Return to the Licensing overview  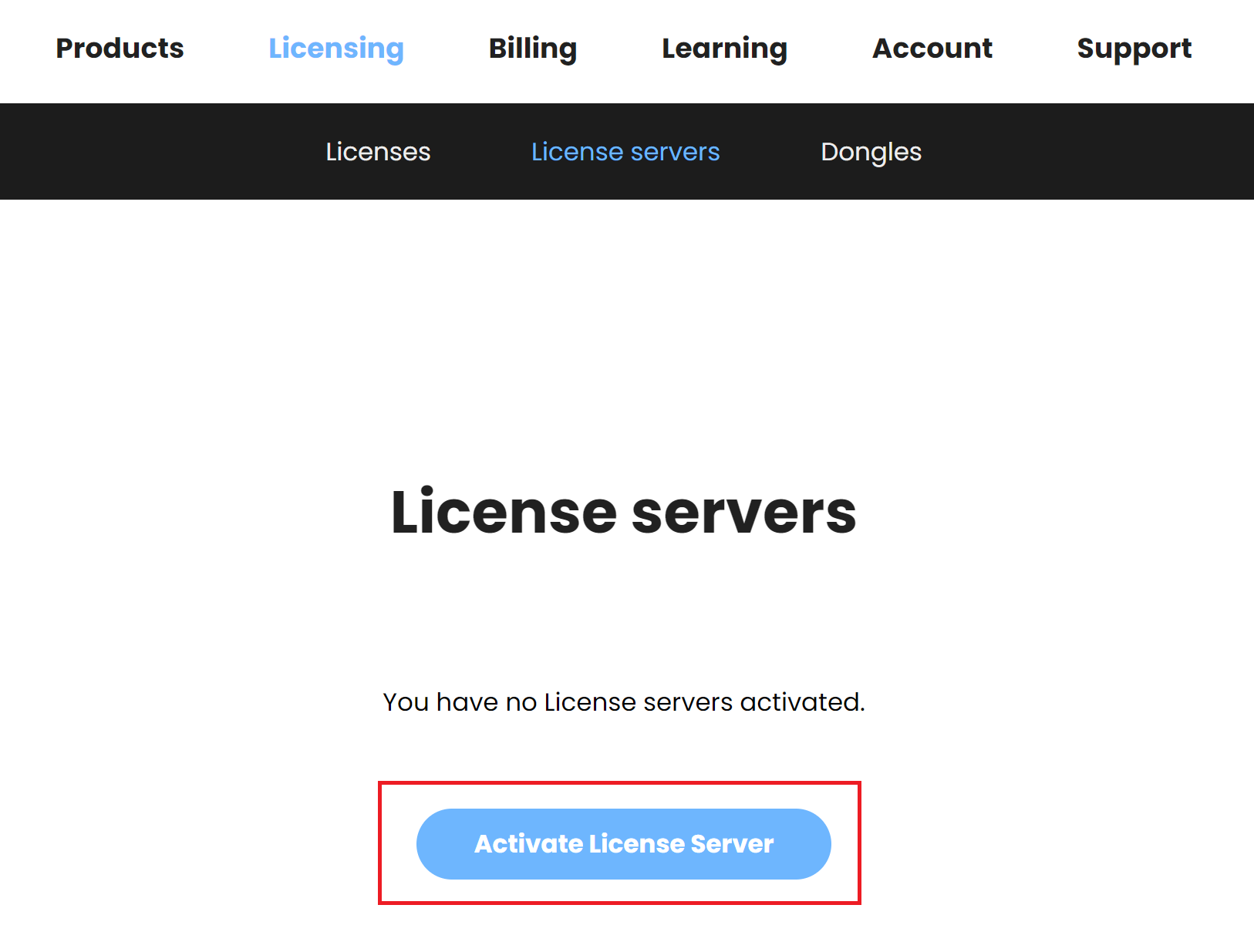tap(336, 49)
